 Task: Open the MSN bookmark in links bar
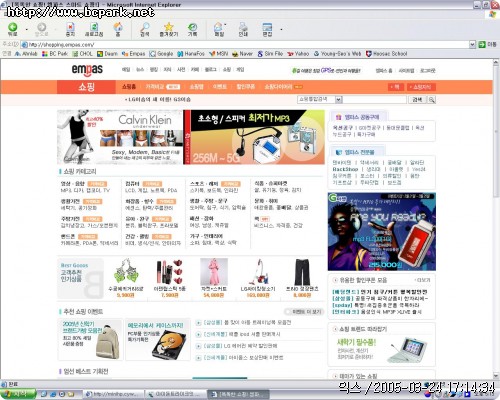click(x=219, y=54)
